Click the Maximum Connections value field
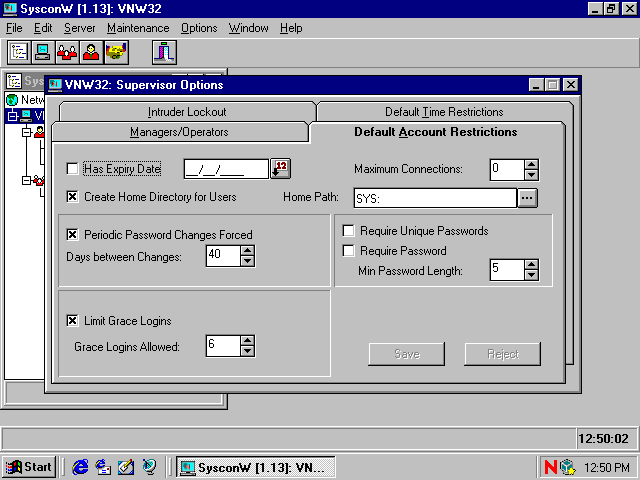Screen dimensions: 640x480 507,170
